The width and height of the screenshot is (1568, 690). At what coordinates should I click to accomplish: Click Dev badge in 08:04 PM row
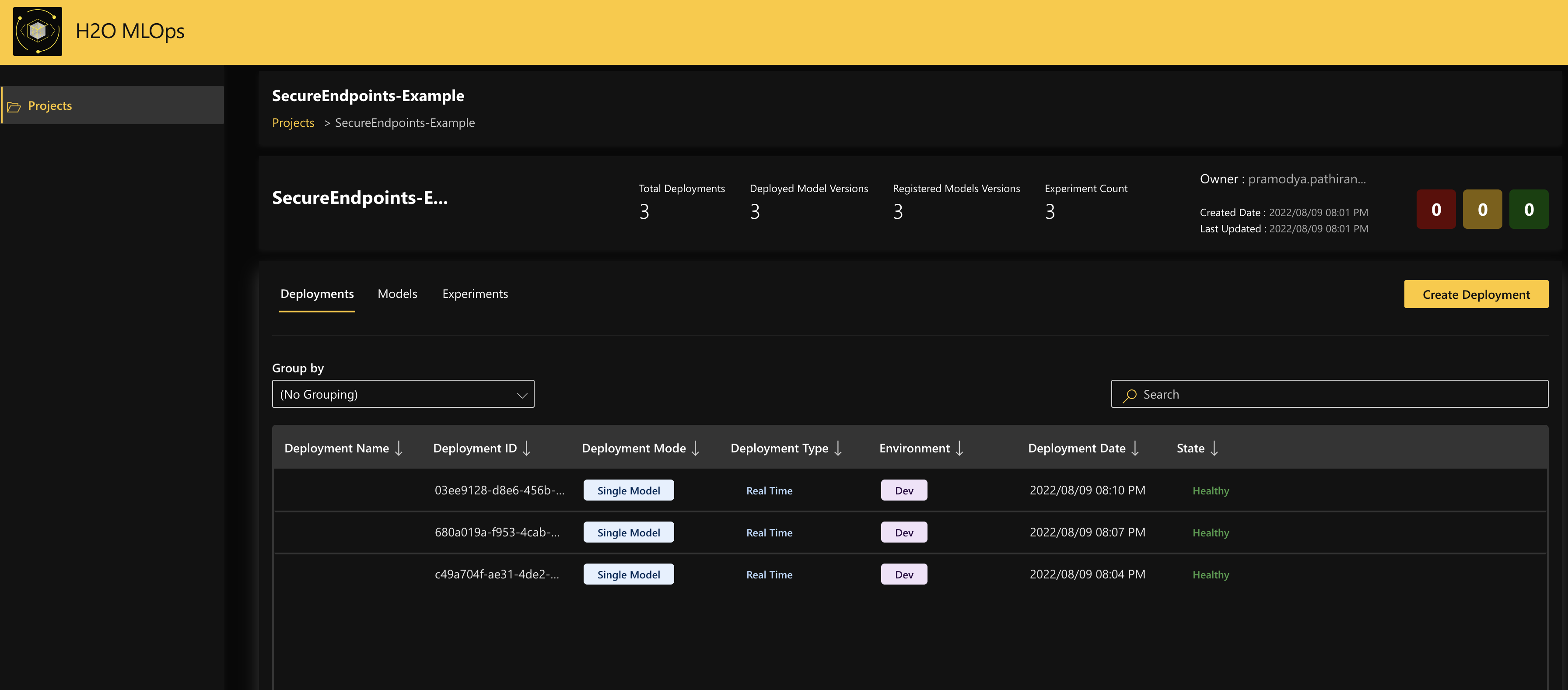(904, 574)
